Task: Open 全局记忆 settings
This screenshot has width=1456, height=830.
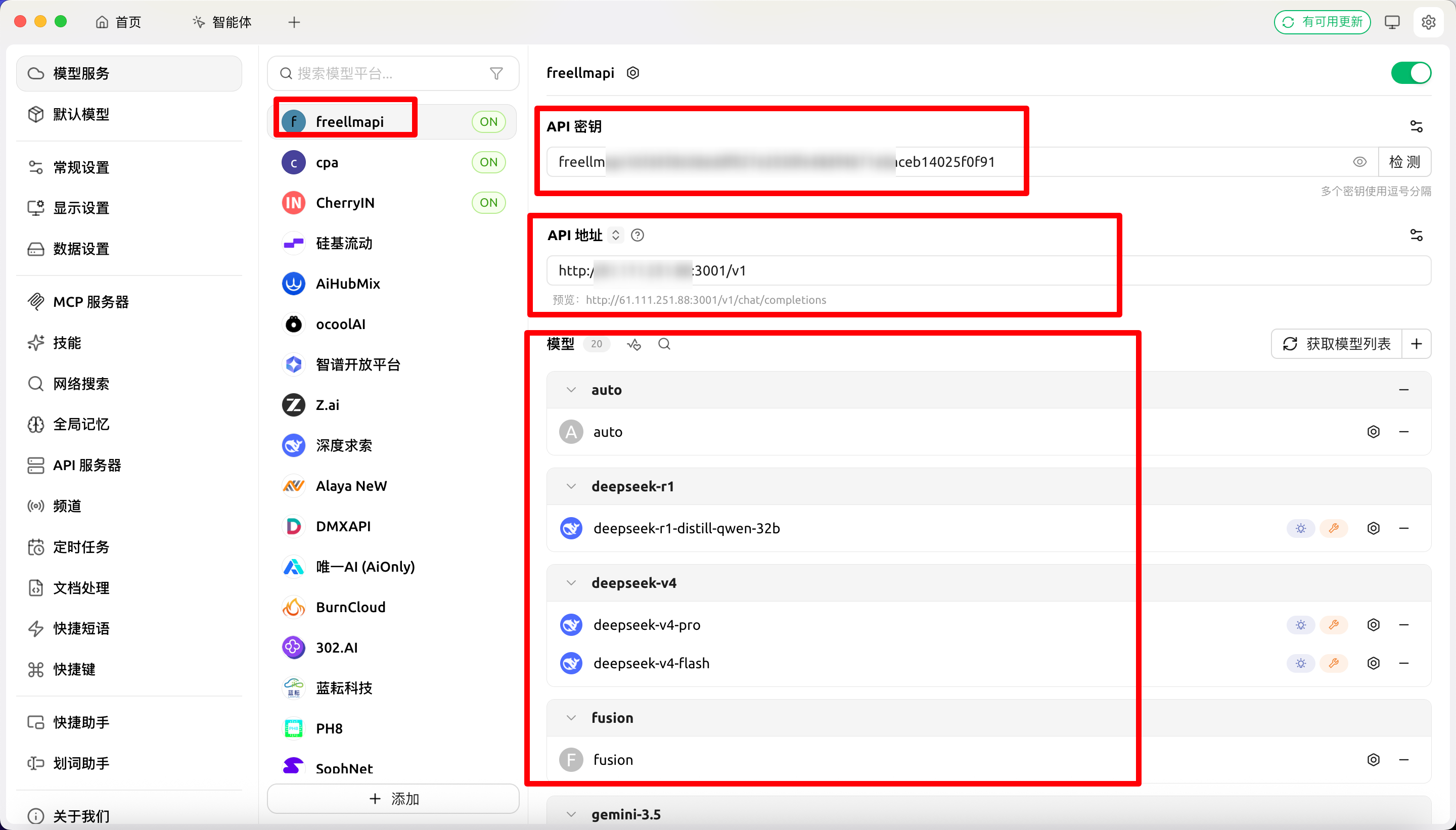Action: tap(129, 424)
